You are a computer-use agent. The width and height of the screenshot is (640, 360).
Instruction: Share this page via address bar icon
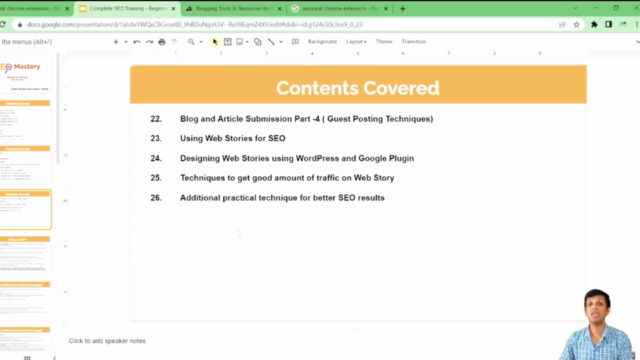click(562, 24)
